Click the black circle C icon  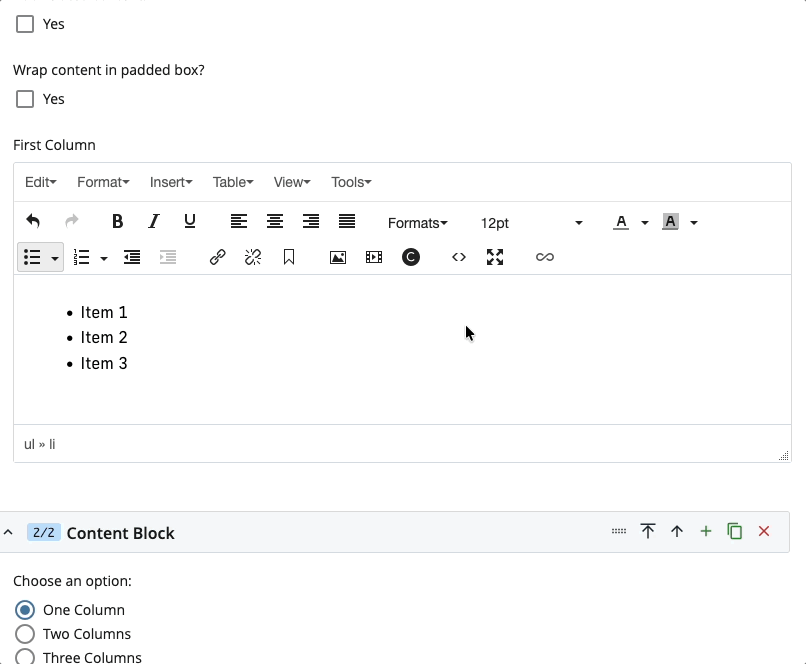(411, 257)
